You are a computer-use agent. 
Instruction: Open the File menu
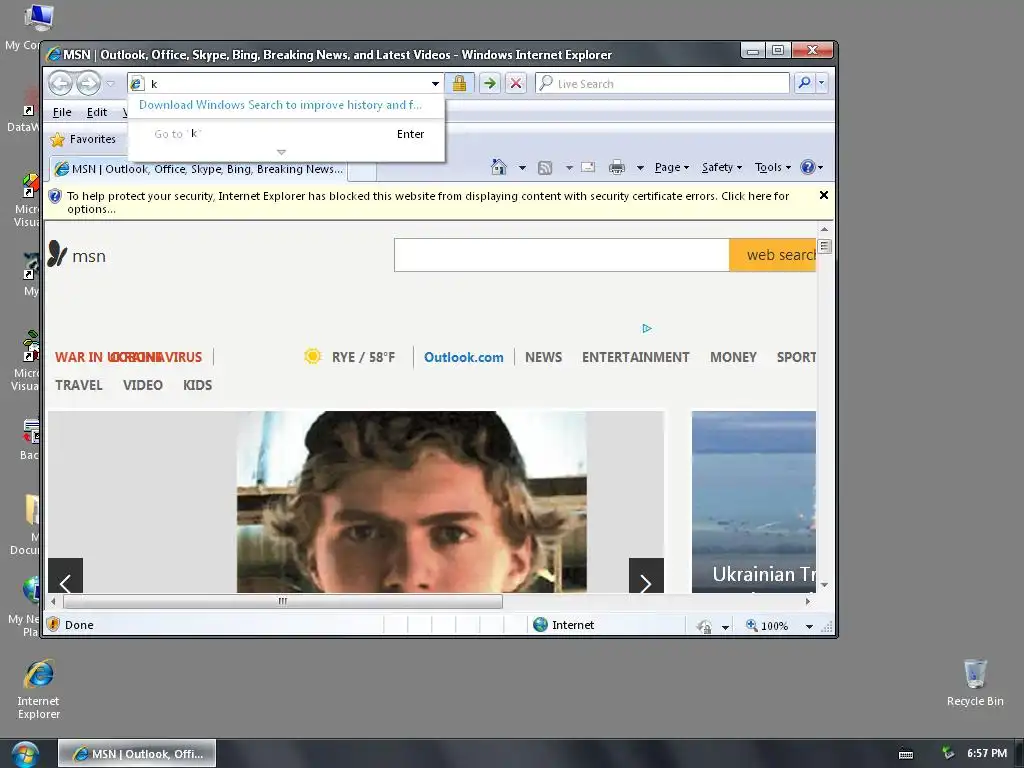point(62,112)
